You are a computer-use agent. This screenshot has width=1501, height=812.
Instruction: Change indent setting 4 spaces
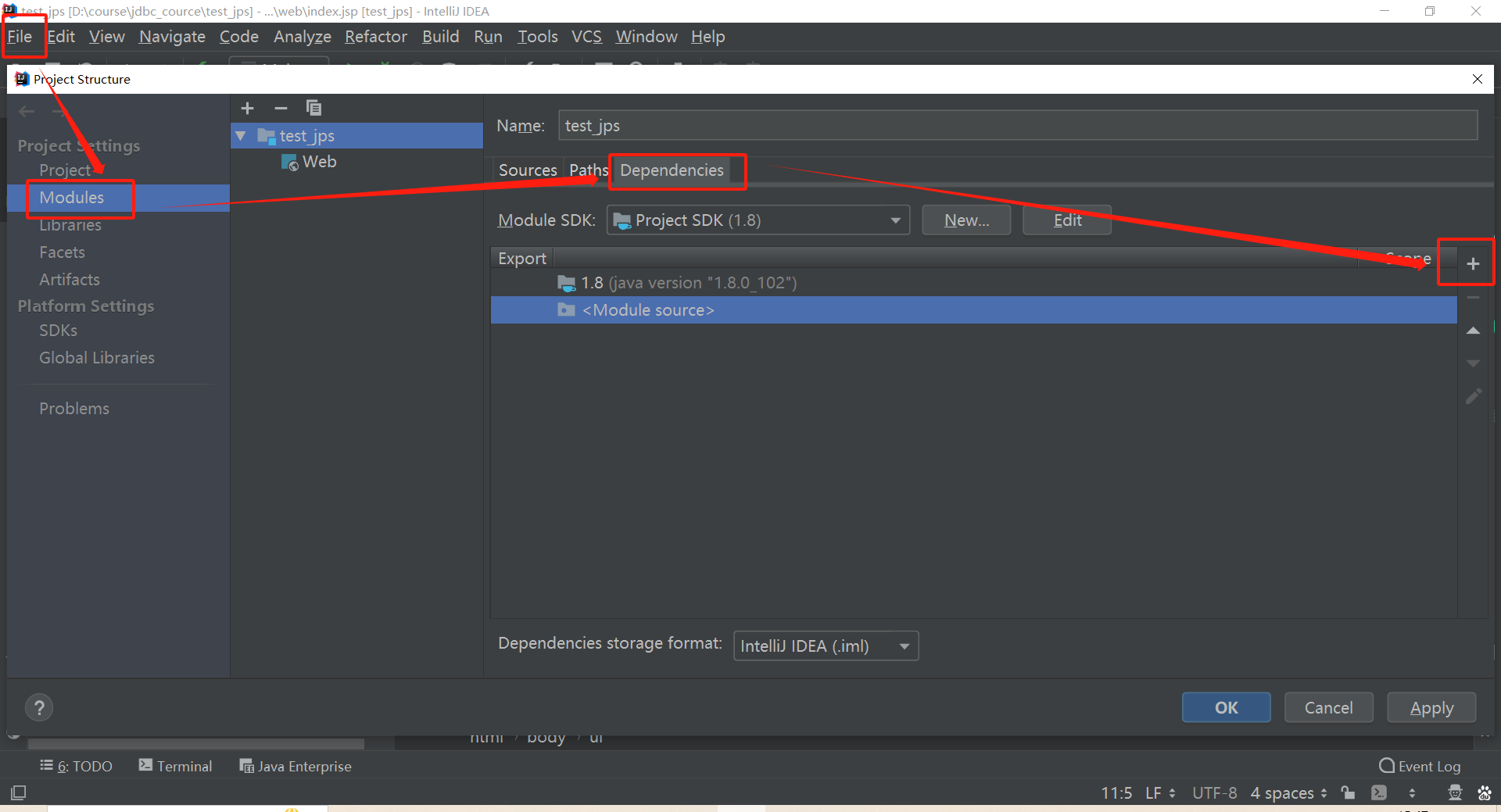1288,792
